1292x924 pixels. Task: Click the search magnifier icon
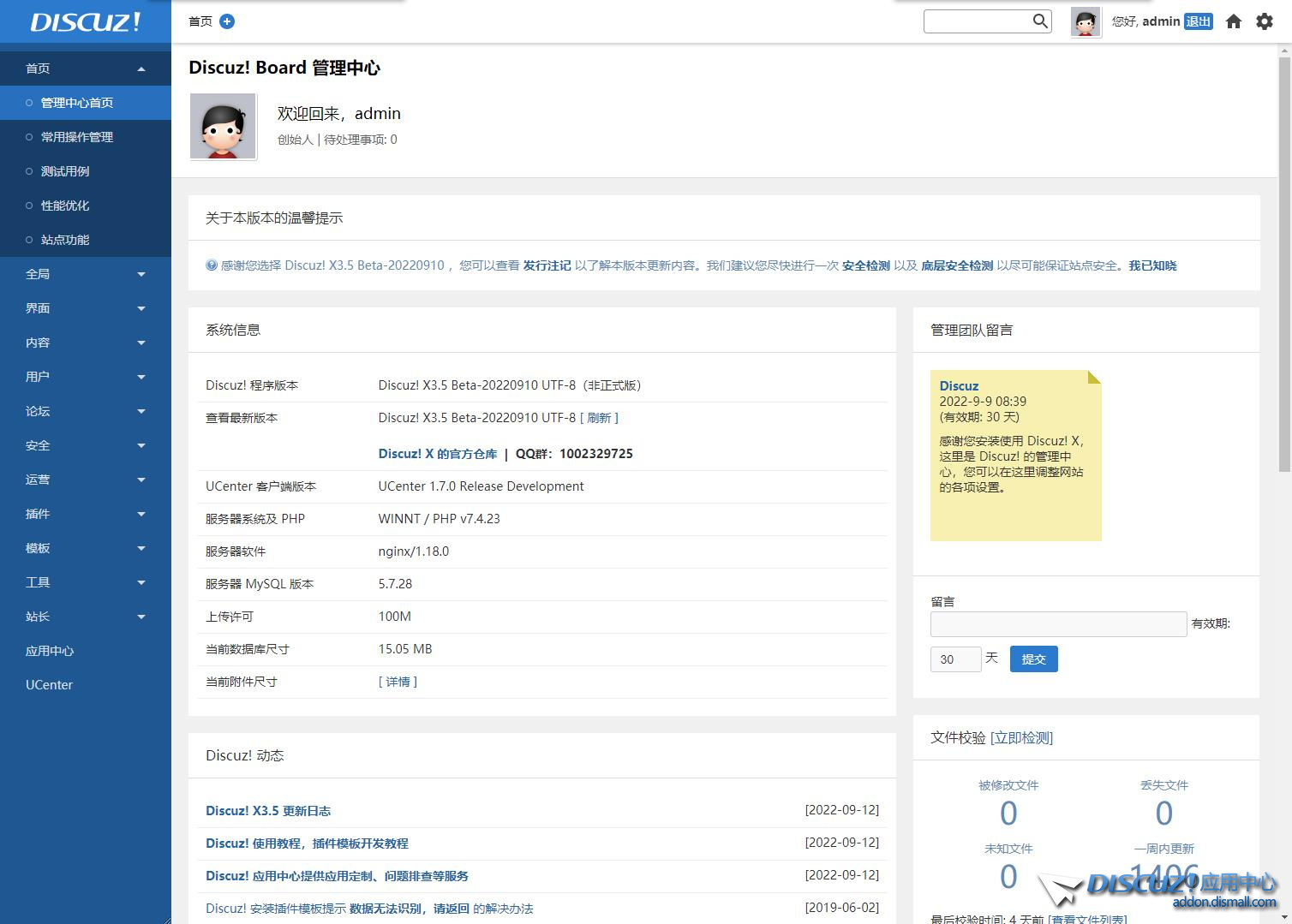pos(1040,21)
